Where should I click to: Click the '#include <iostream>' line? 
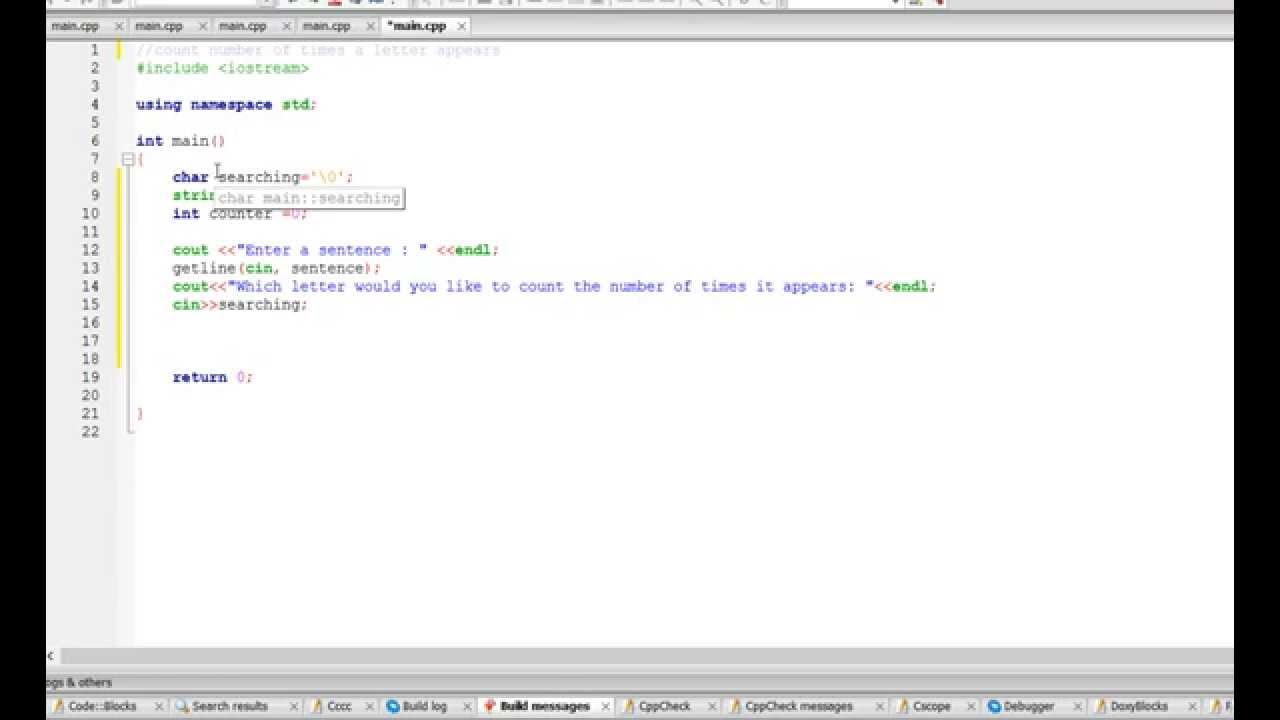click(x=222, y=68)
